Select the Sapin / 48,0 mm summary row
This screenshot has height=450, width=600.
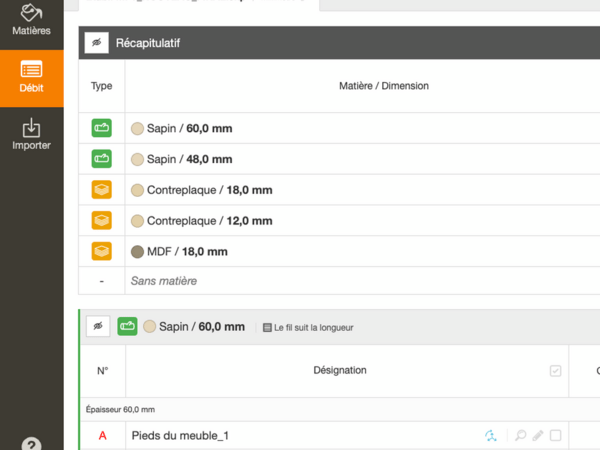tap(181, 159)
